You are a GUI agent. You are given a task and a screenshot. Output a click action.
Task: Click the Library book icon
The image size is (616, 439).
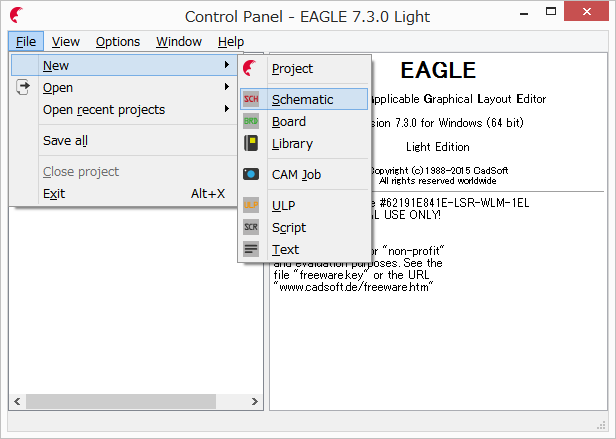point(251,143)
